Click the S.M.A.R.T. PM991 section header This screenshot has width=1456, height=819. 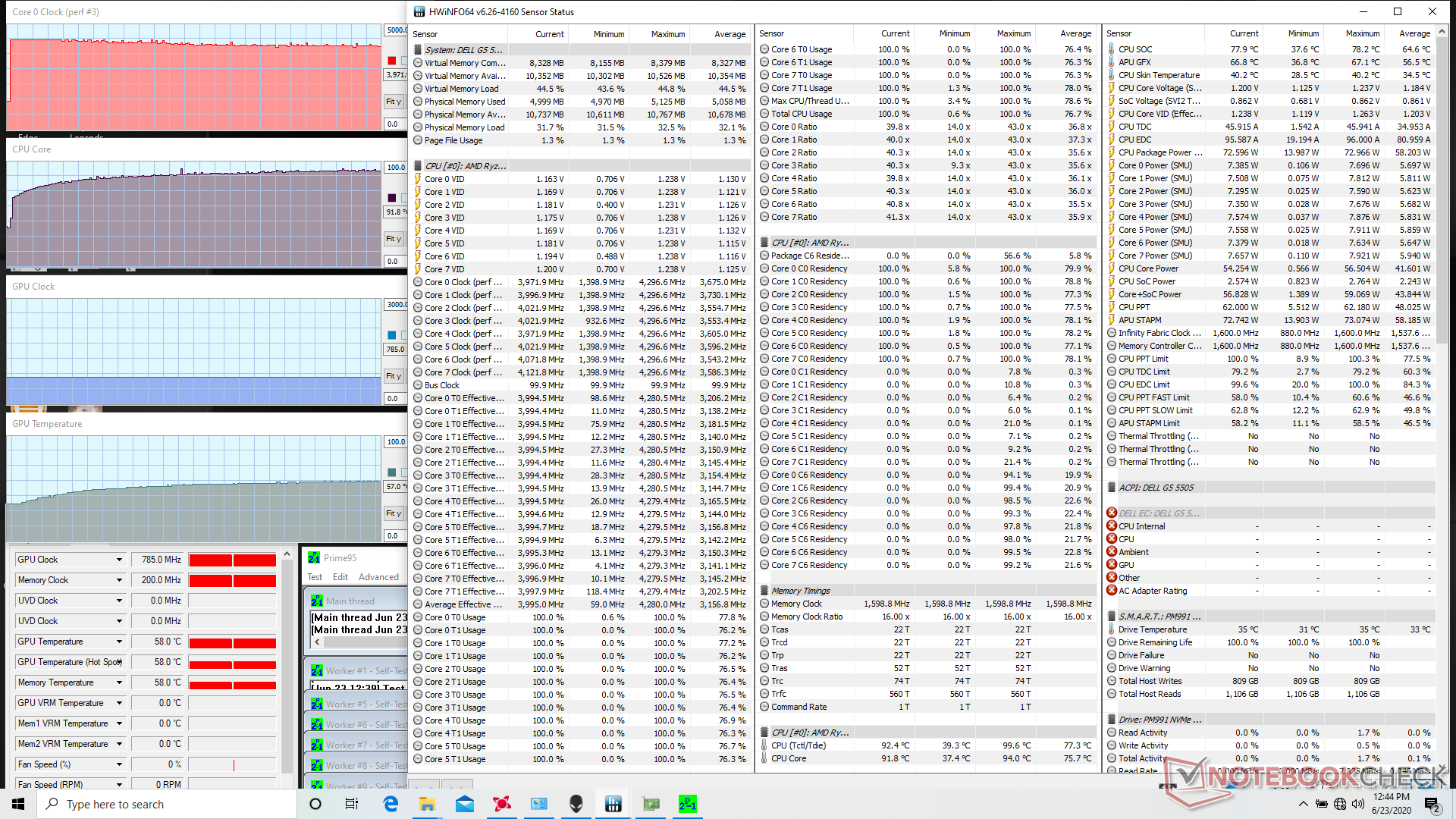(x=1159, y=617)
